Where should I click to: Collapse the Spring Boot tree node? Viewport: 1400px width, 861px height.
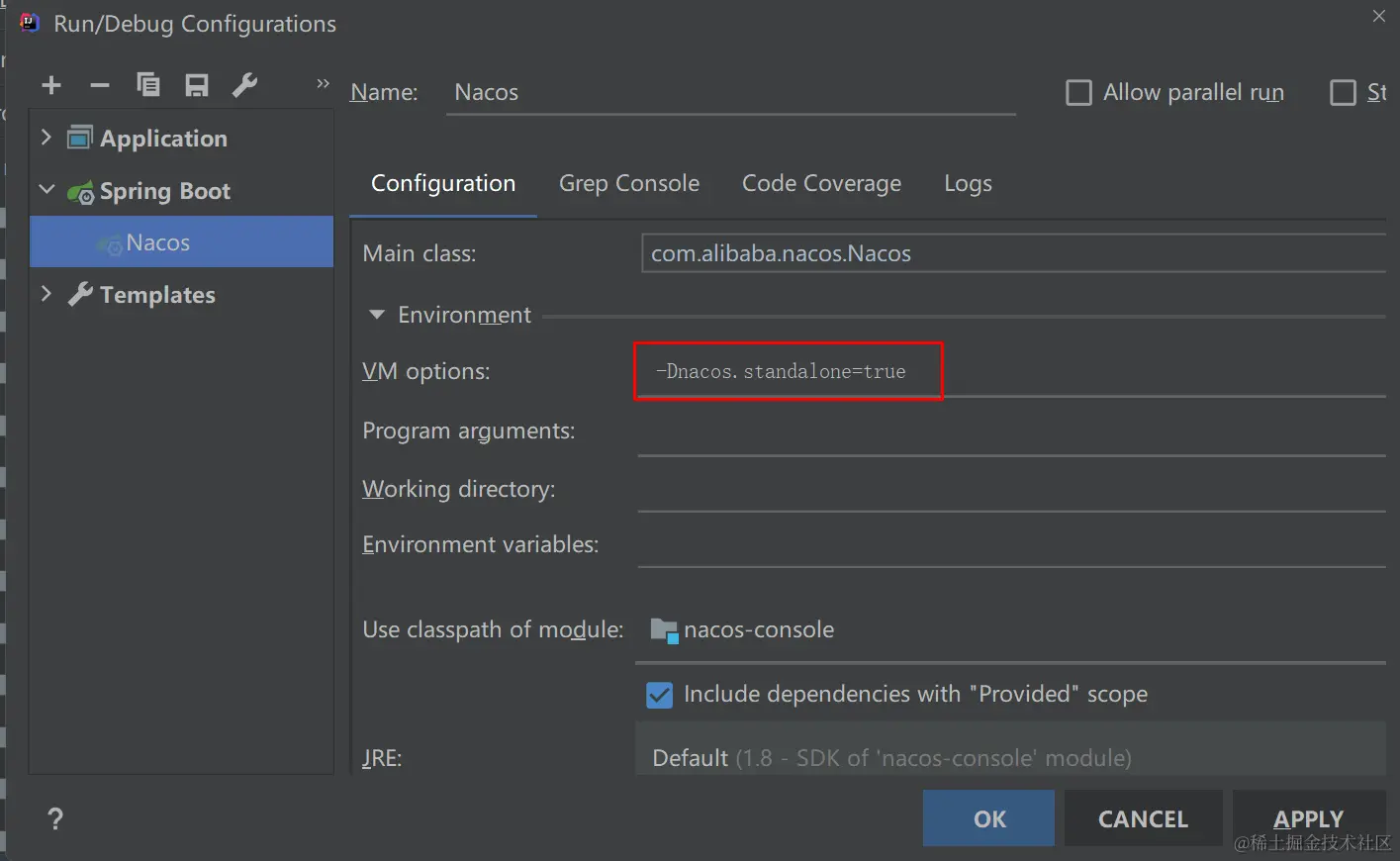click(x=46, y=189)
